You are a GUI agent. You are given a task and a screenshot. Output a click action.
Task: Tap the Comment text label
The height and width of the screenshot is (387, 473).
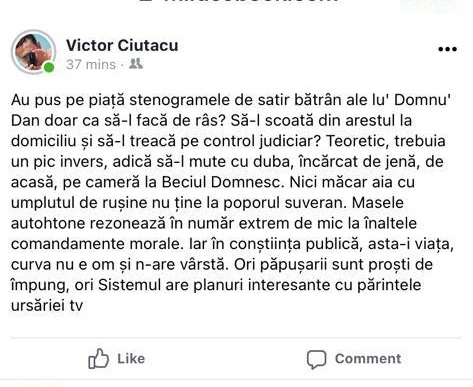point(368,359)
